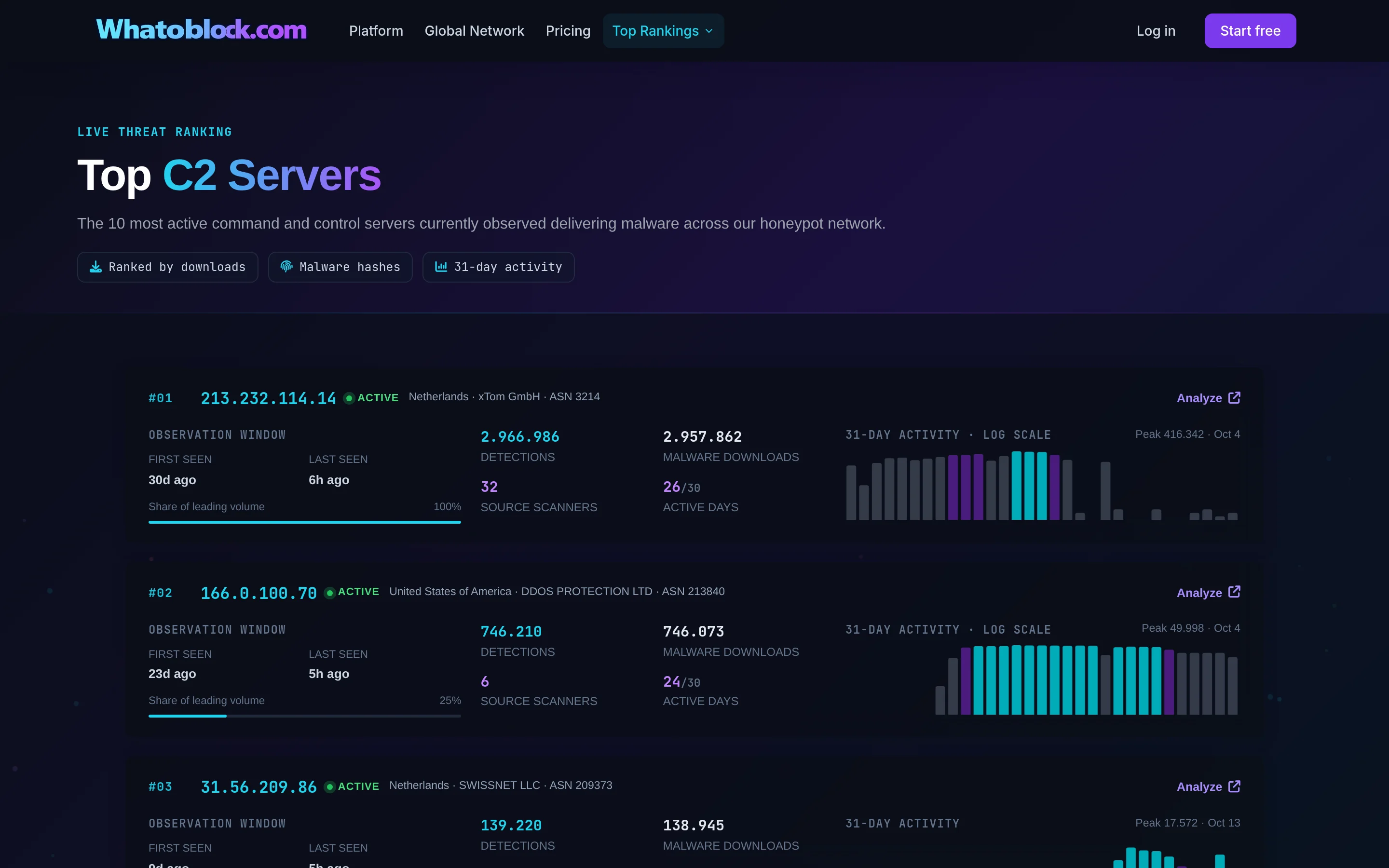Click external-link icon for rank #03 Analyze
1389x868 pixels.
click(1234, 786)
